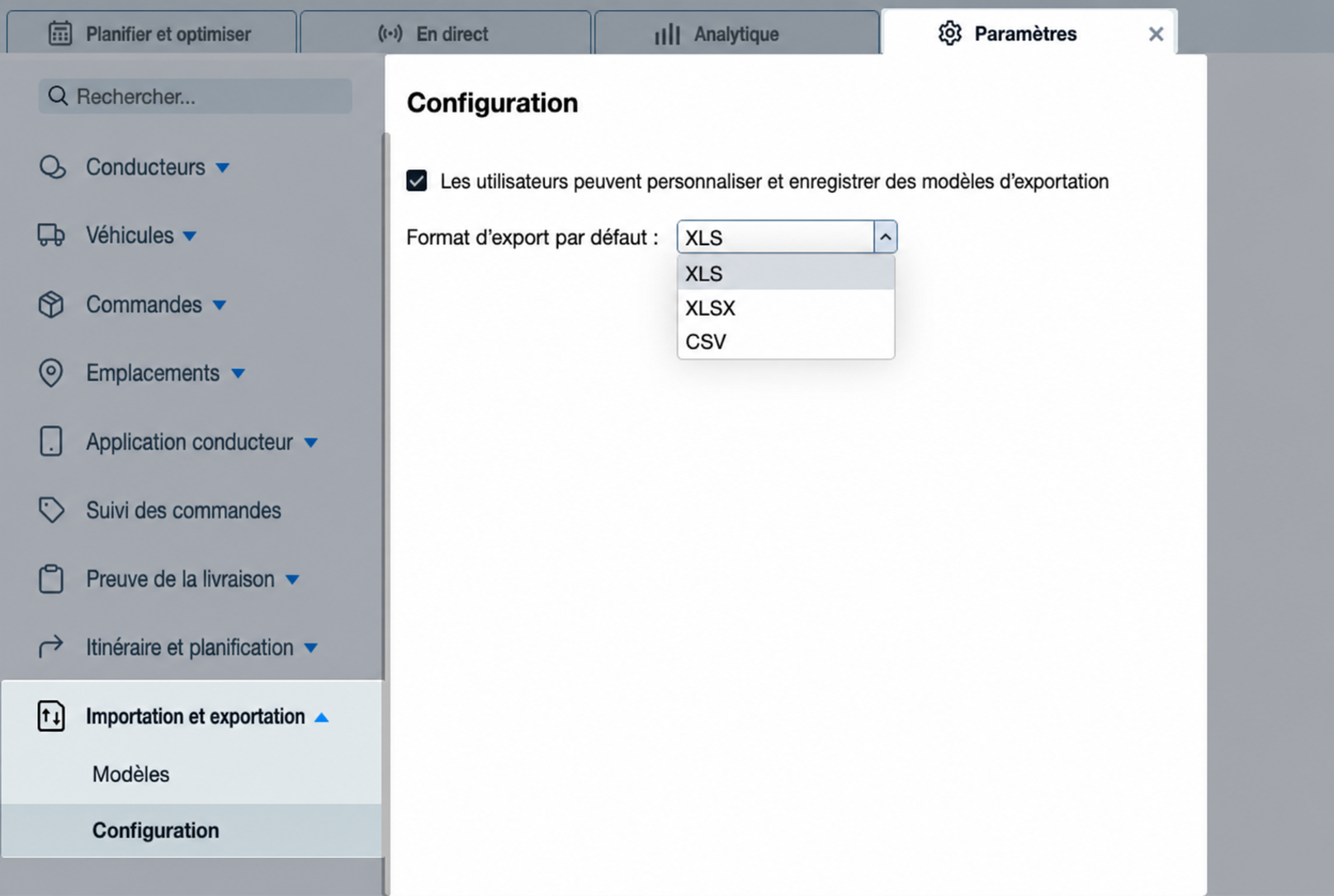Switch to the Analytique tab
The width and height of the screenshot is (1334, 896).
(x=736, y=34)
